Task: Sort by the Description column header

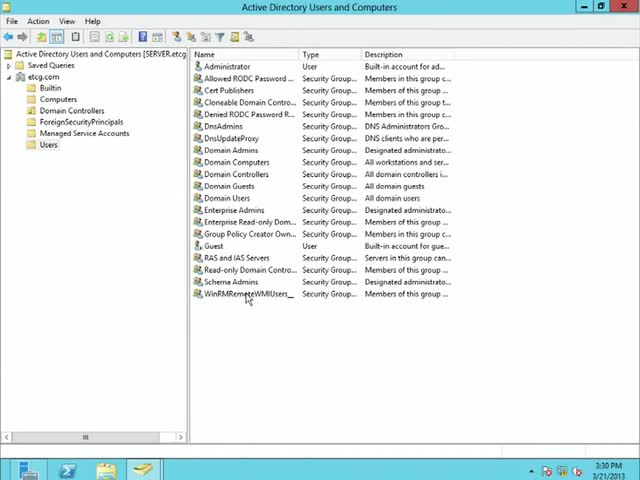Action: 409,55
